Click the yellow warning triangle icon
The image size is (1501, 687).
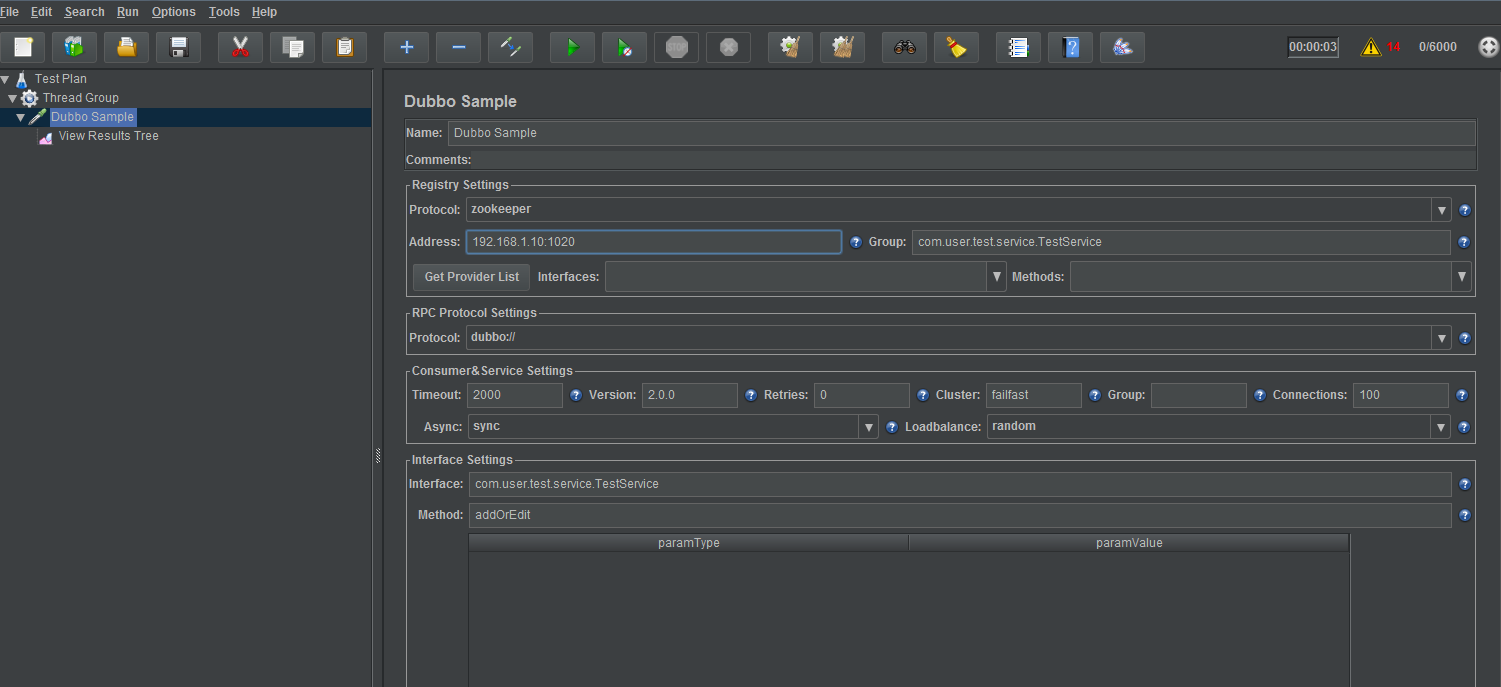pos(1370,47)
